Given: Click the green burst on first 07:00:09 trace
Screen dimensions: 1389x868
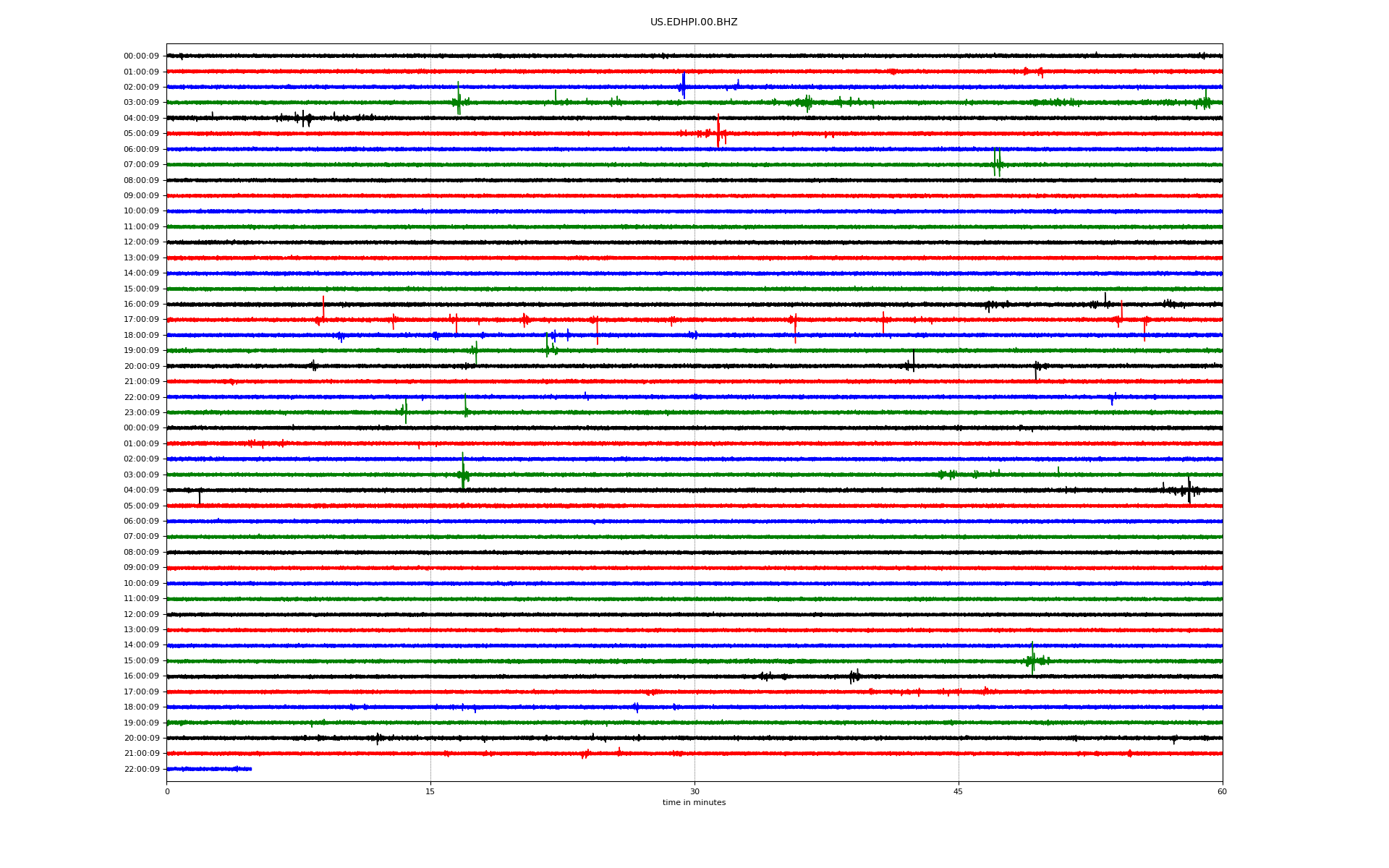Looking at the screenshot, I should 997,163.
